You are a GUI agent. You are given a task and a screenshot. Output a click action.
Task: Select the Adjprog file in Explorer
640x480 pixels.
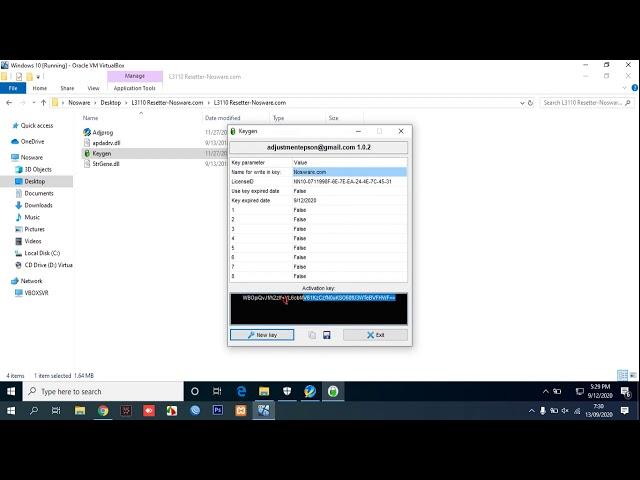coord(102,132)
